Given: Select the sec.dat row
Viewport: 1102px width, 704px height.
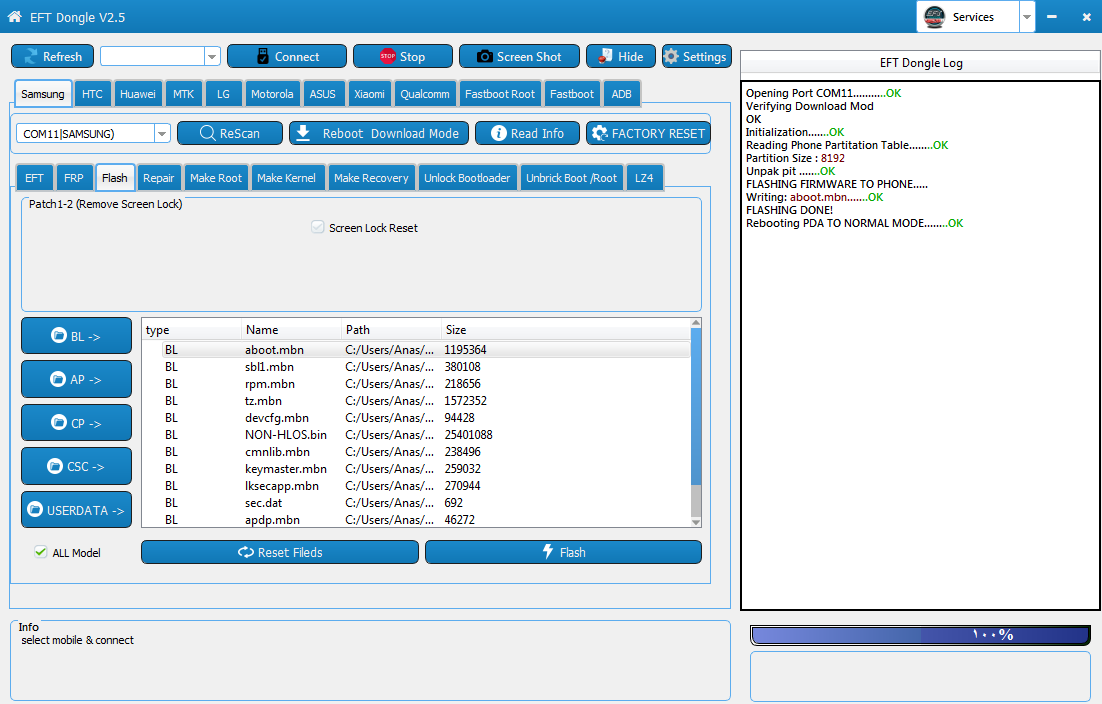Looking at the screenshot, I should 416,503.
